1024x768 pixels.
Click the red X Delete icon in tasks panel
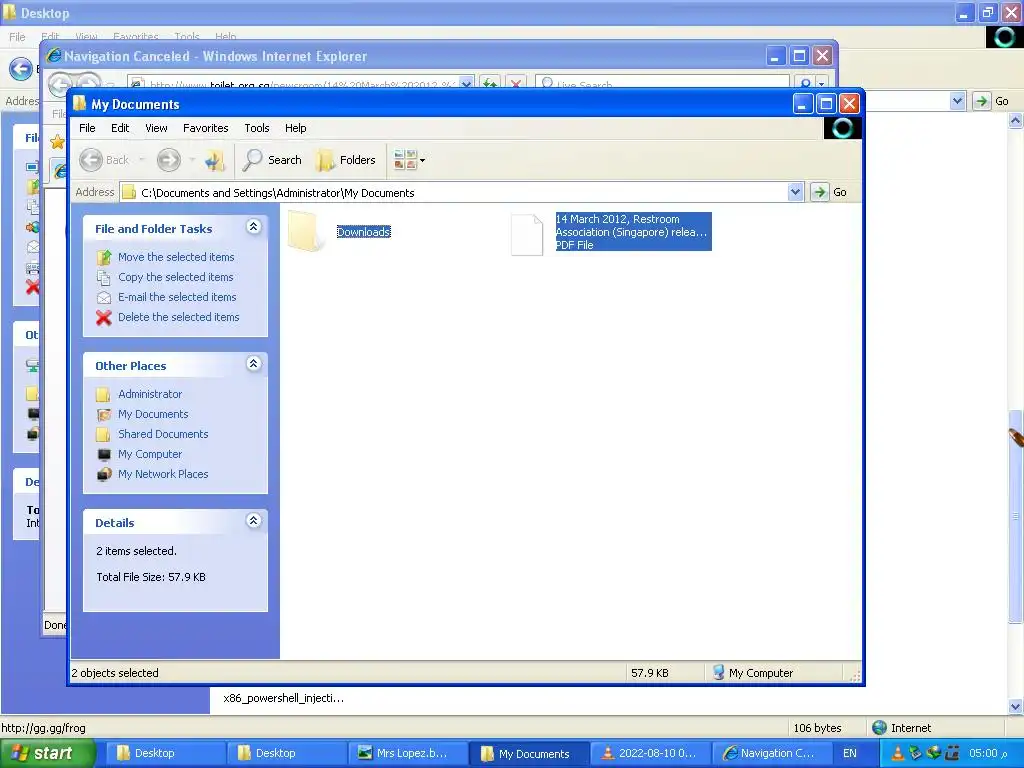(x=104, y=318)
